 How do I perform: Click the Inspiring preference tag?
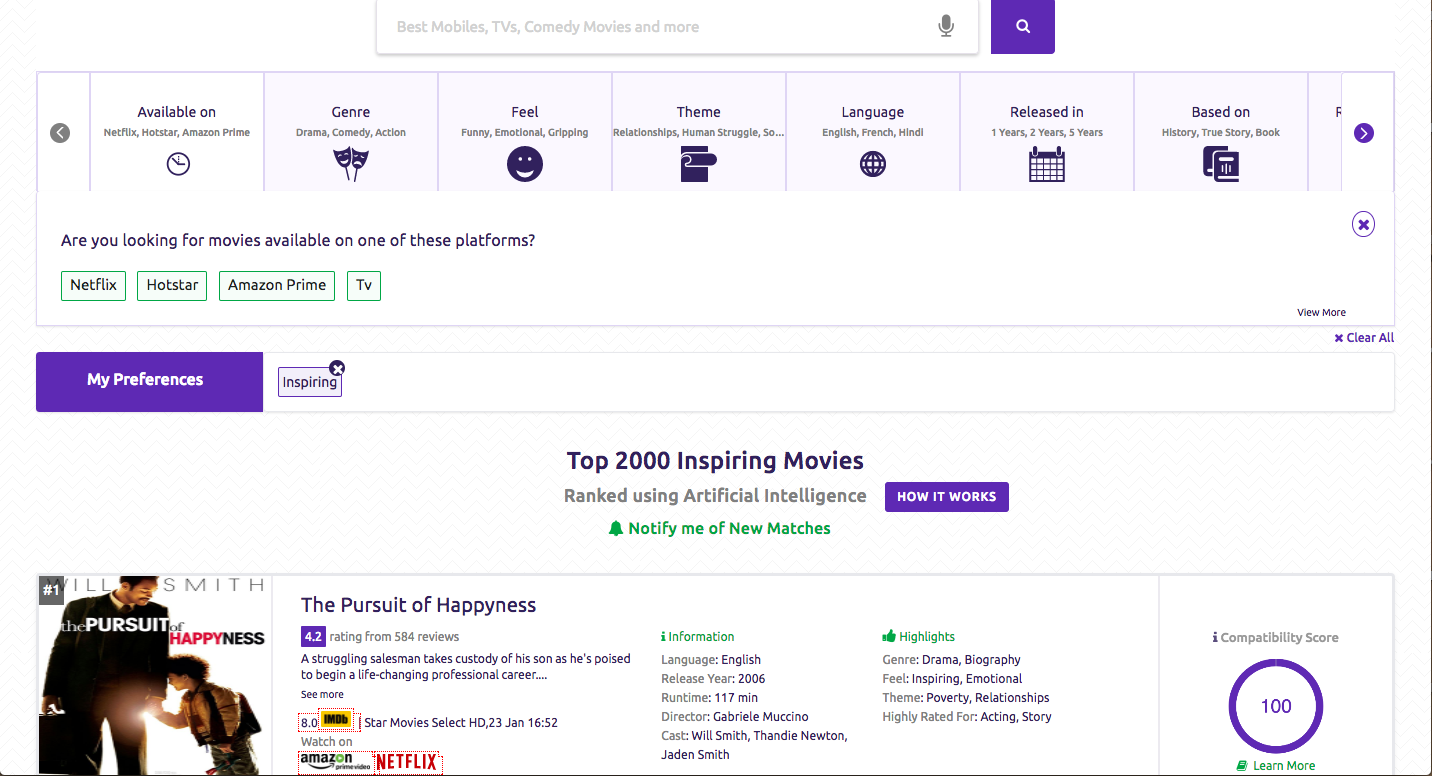pos(310,383)
